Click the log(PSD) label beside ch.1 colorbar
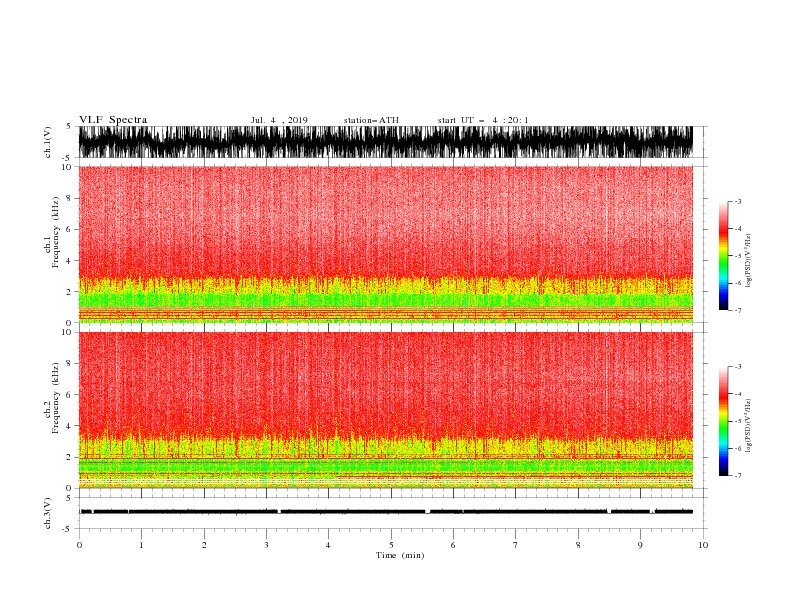The height and width of the screenshot is (612, 792). click(x=748, y=261)
